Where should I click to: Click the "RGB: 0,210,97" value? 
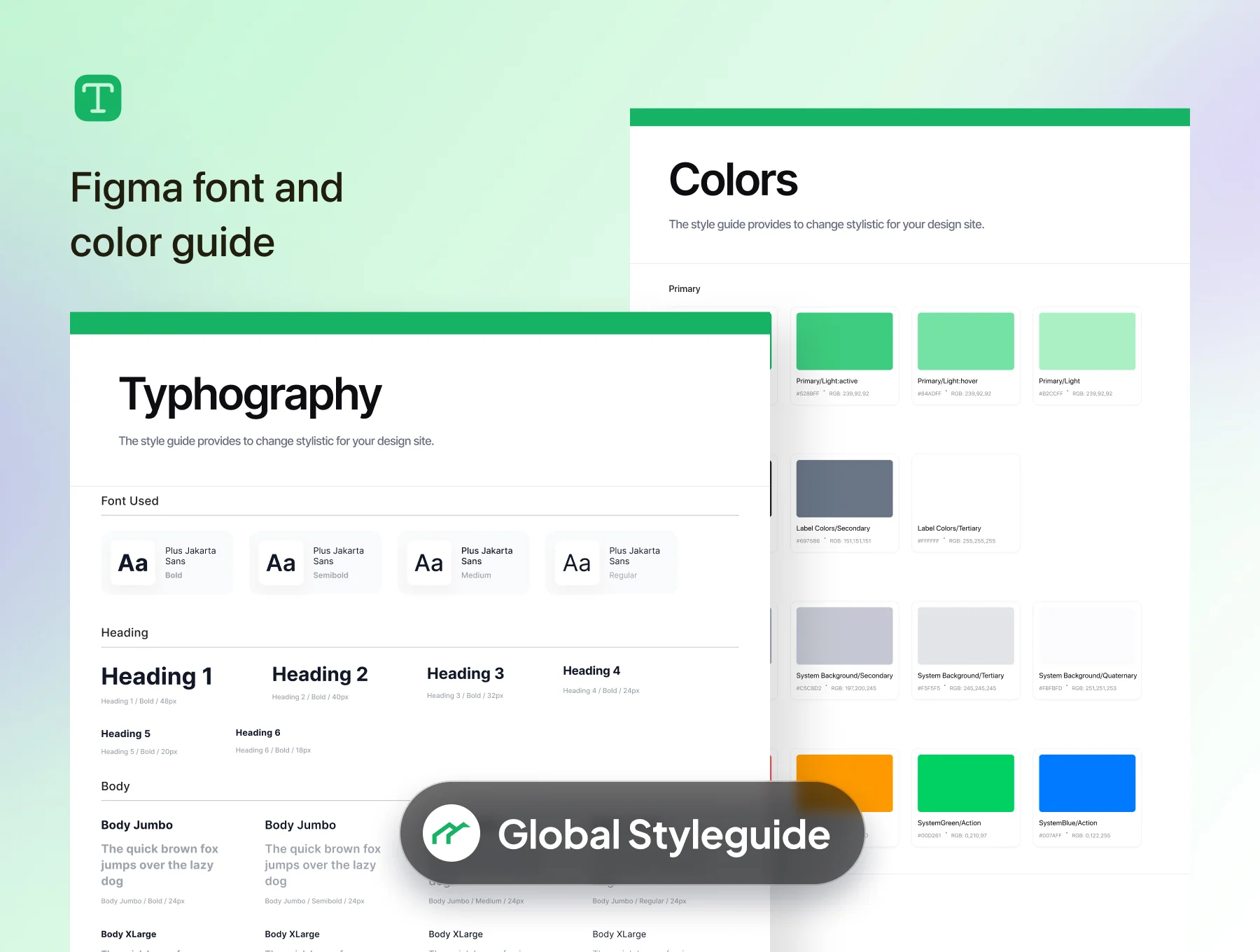pos(969,836)
